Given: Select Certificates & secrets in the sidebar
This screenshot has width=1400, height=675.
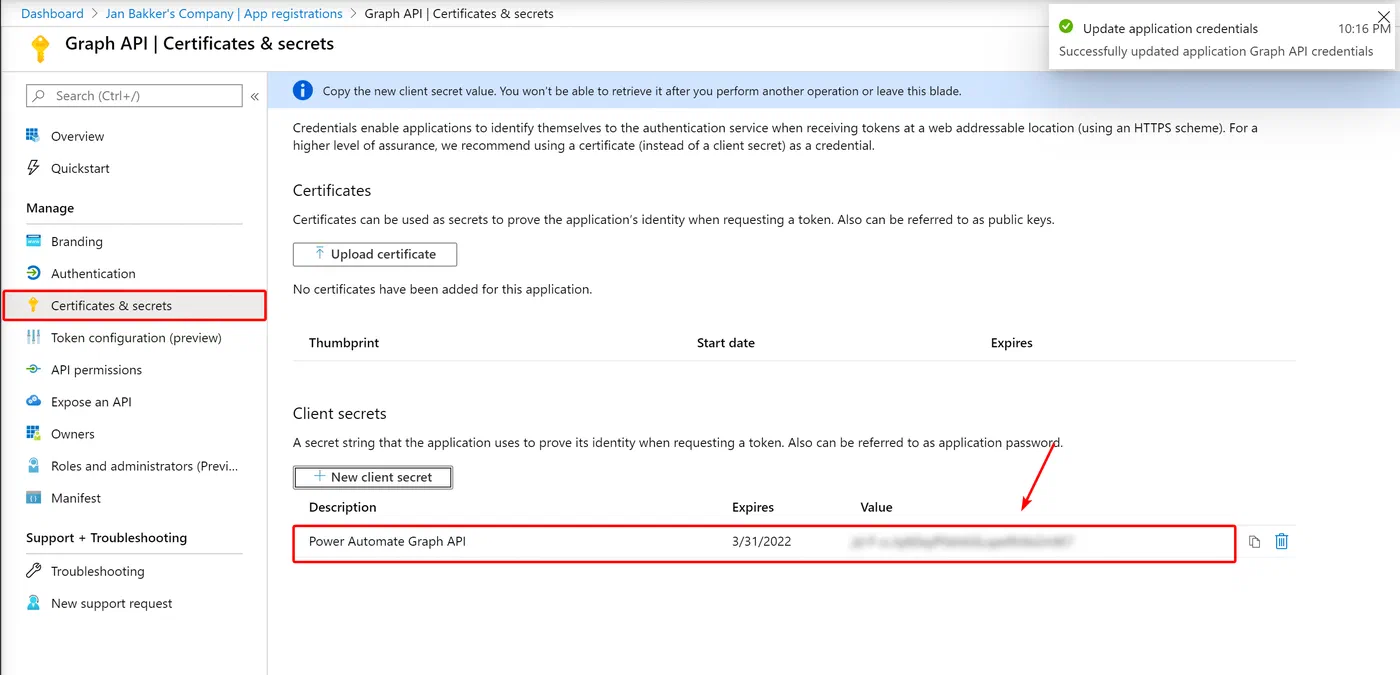Looking at the screenshot, I should (135, 305).
